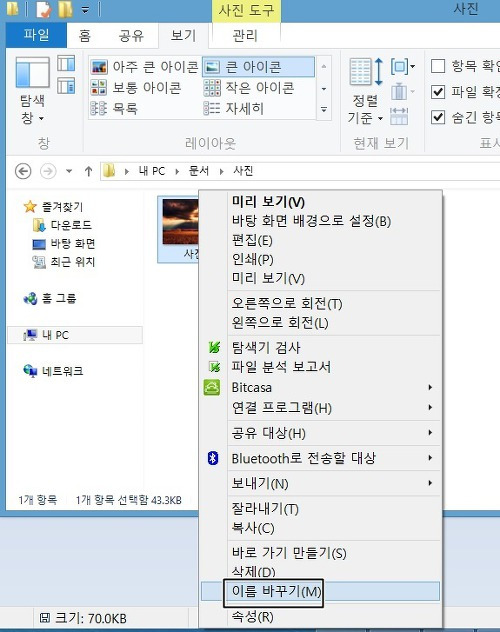Expand the layout gallery more arrow
Screen dimensions: 500x632
(x=324, y=109)
